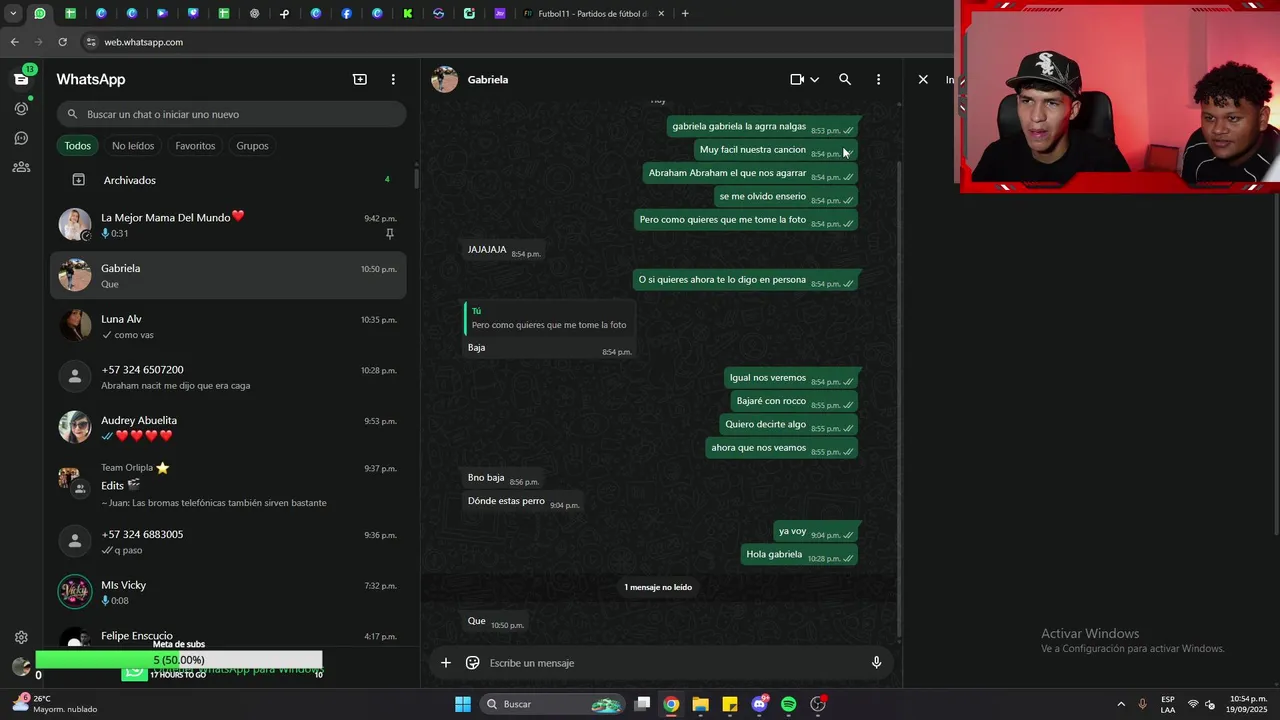Select the 'Grupos' chat filter

click(x=252, y=146)
